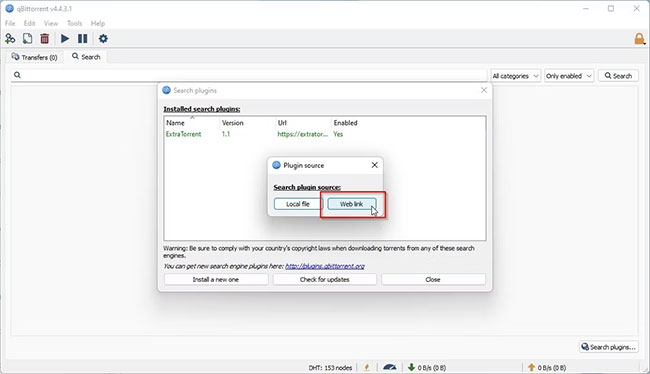650x374 pixels.
Task: Click the download speed 0 B/s (0 B) text
Action: coord(432,368)
